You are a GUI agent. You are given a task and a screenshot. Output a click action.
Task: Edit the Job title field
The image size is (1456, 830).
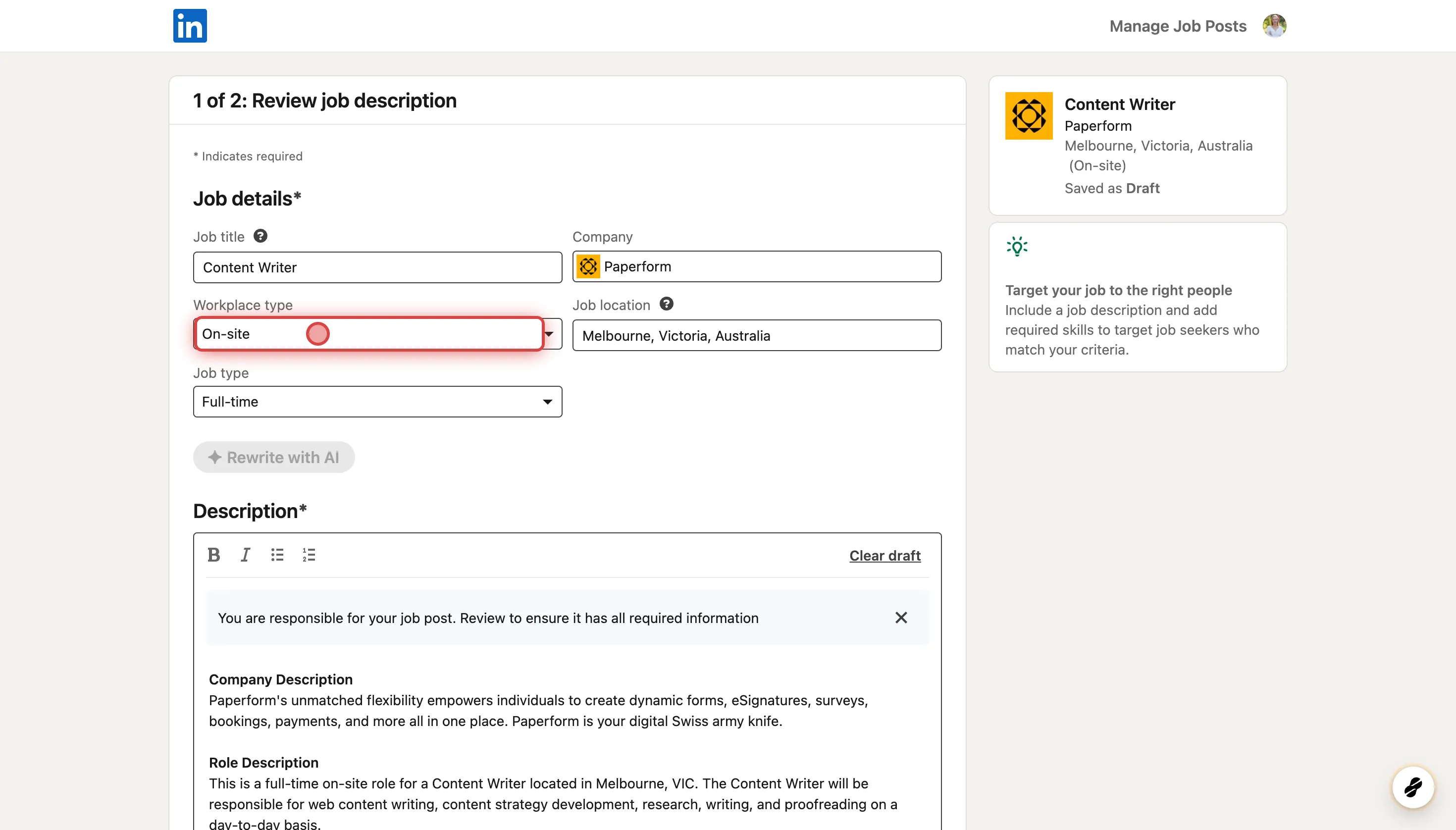[377, 267]
